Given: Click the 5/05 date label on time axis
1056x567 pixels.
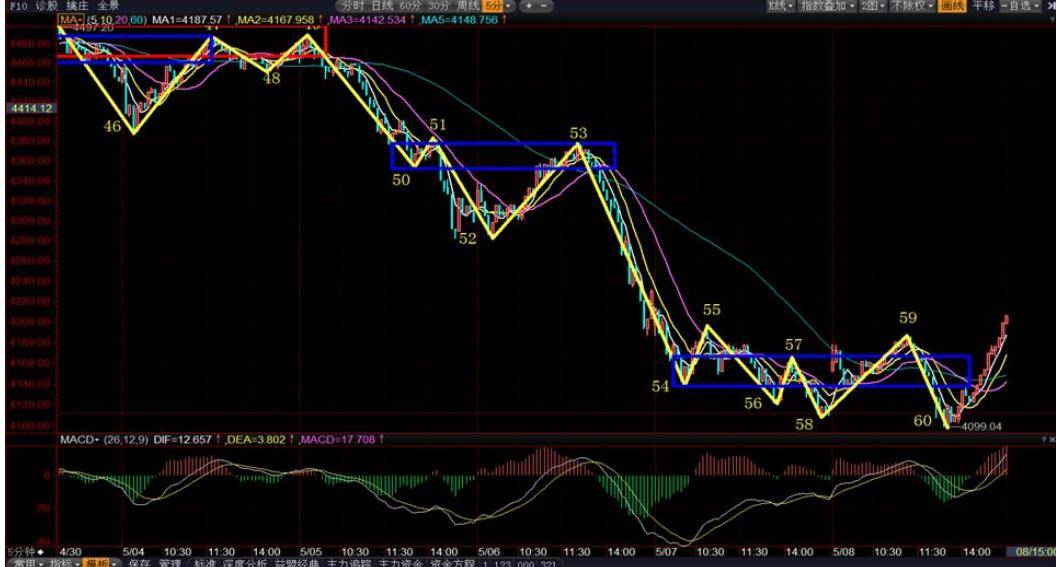Looking at the screenshot, I should tap(310, 552).
